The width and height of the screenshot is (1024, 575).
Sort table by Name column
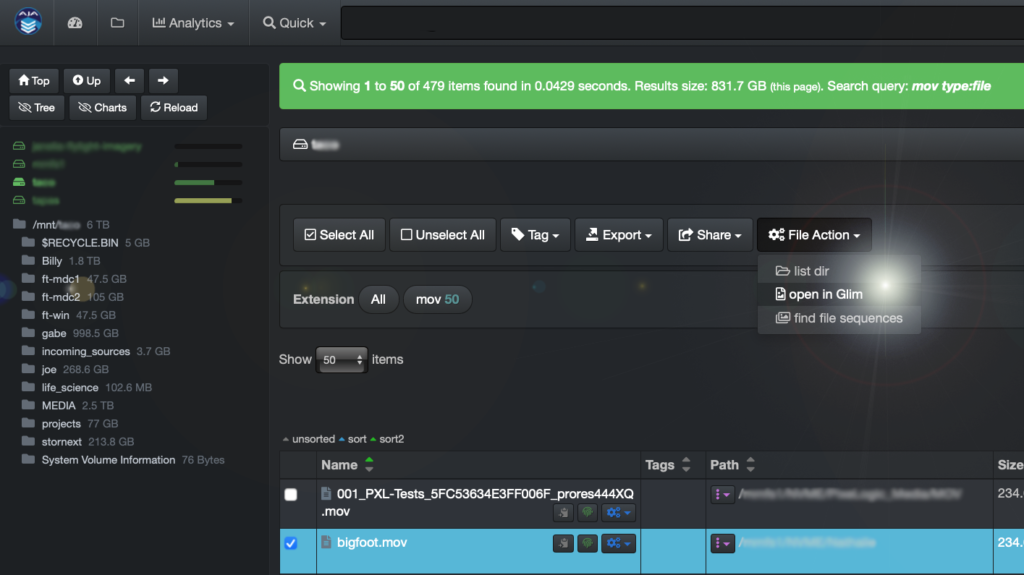coord(346,465)
